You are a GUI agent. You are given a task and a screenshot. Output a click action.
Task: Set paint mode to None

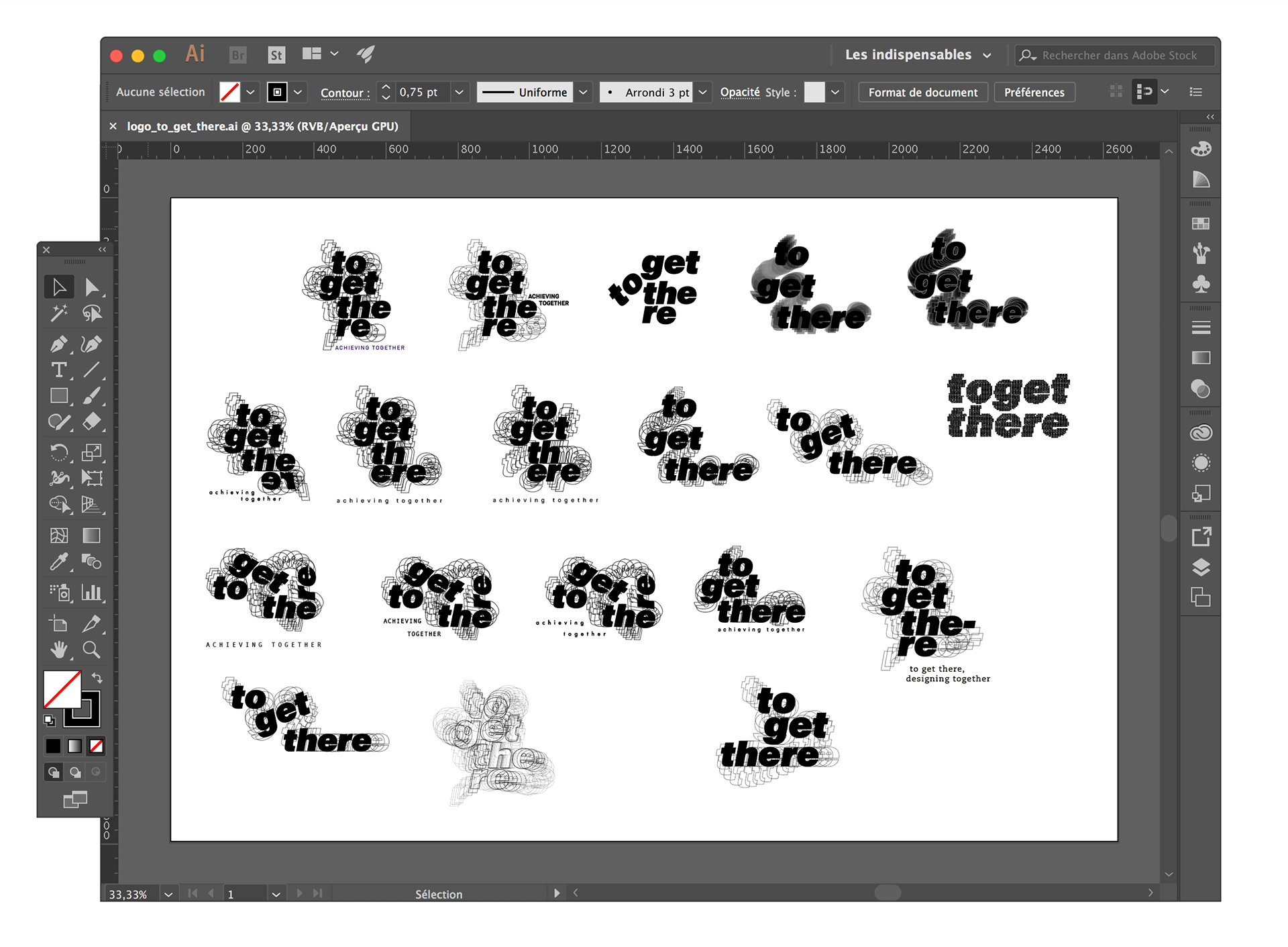pyautogui.click(x=96, y=746)
